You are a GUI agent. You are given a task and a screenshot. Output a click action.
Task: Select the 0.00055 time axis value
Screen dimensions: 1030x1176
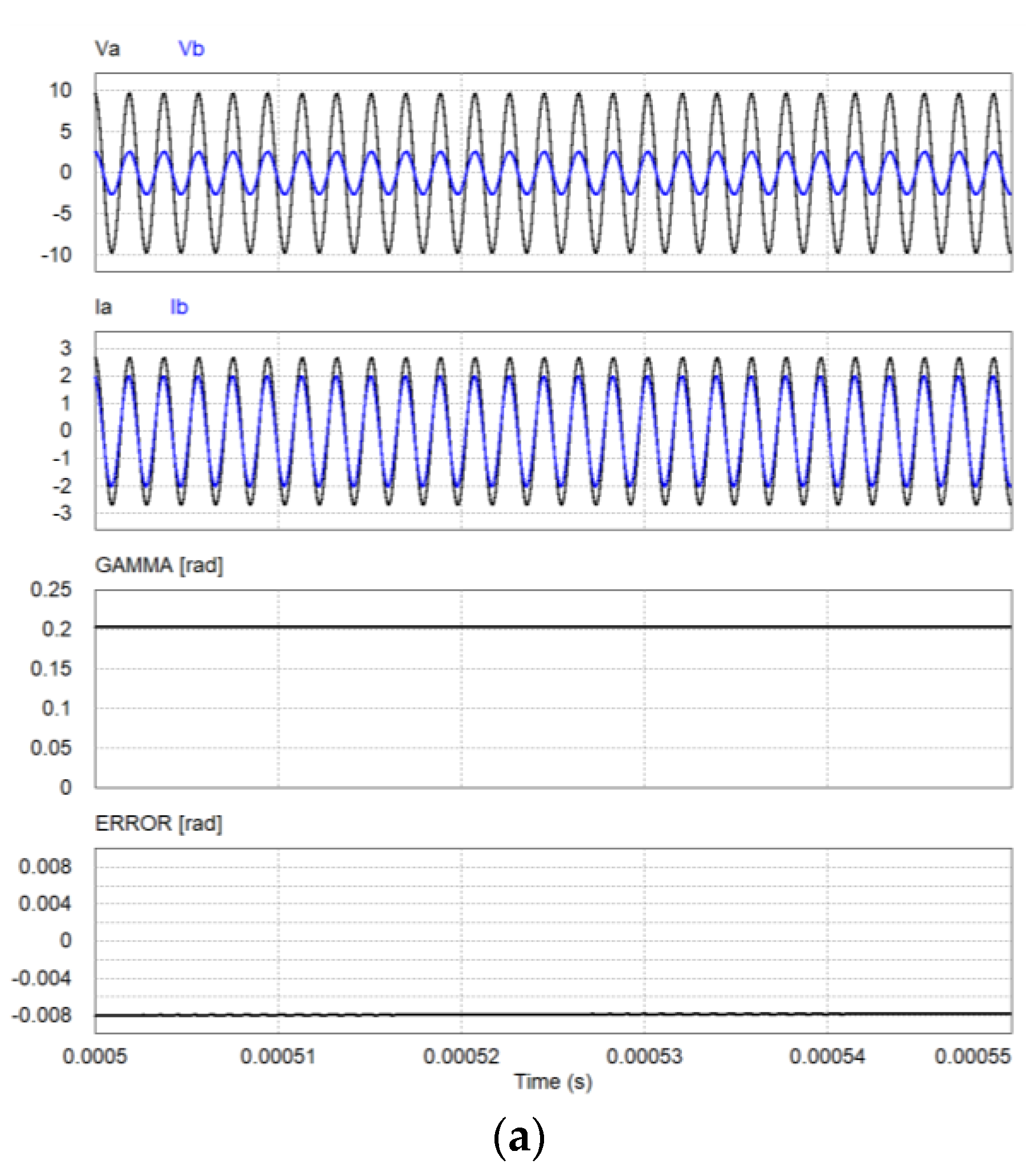pos(972,1056)
